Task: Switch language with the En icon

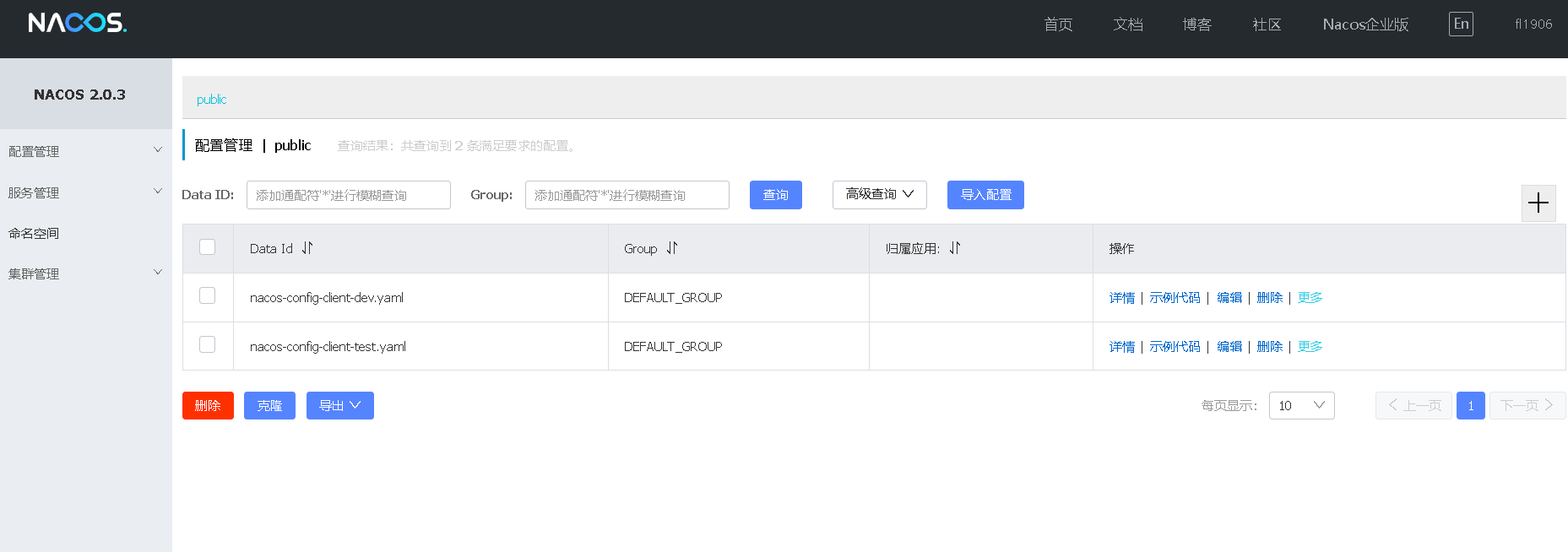Action: 1461,24
